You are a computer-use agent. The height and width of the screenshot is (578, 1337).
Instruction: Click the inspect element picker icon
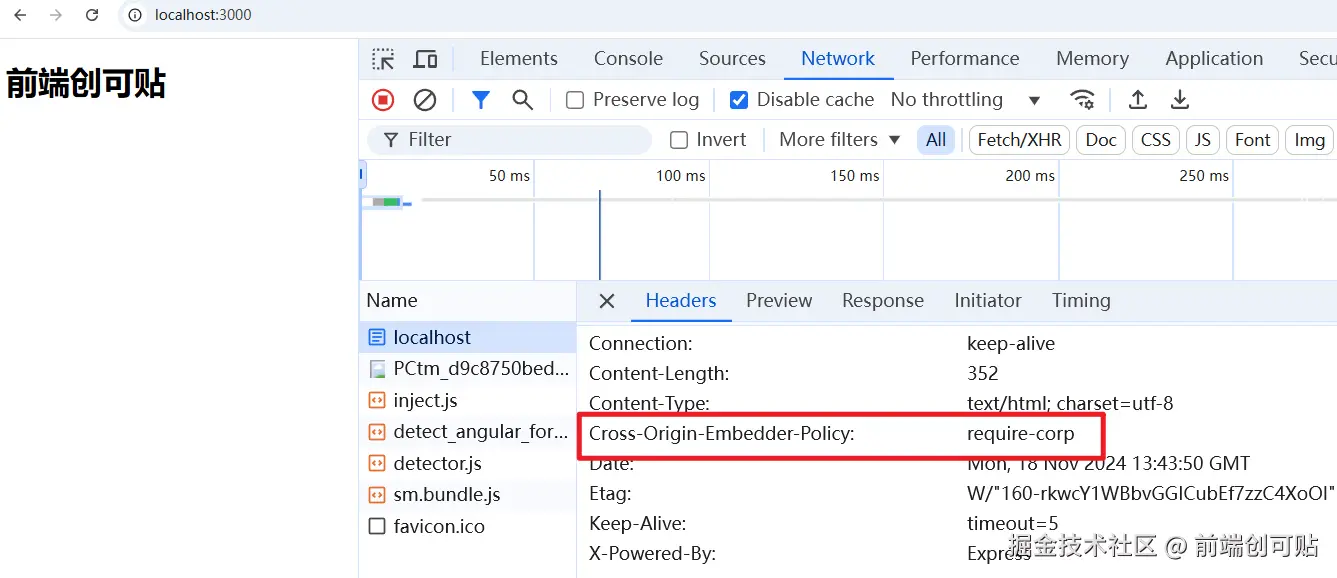click(x=383, y=59)
